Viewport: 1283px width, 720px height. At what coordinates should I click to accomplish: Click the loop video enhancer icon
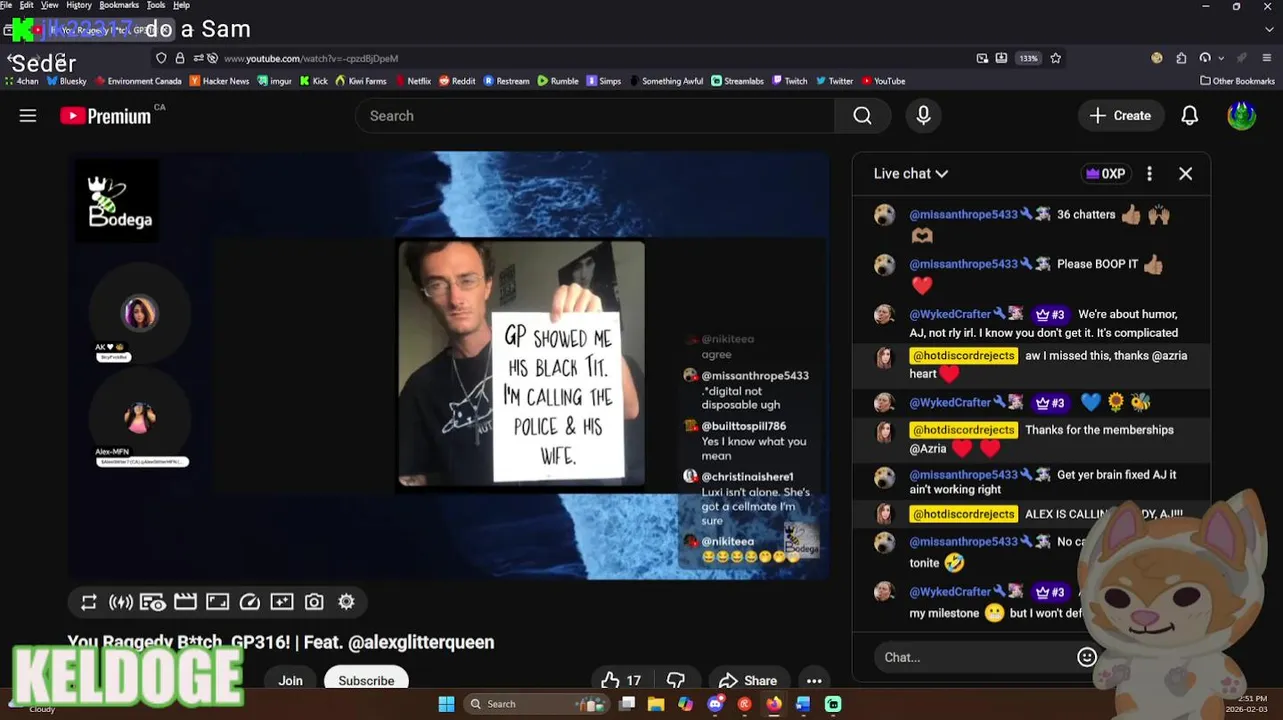pyautogui.click(x=89, y=602)
